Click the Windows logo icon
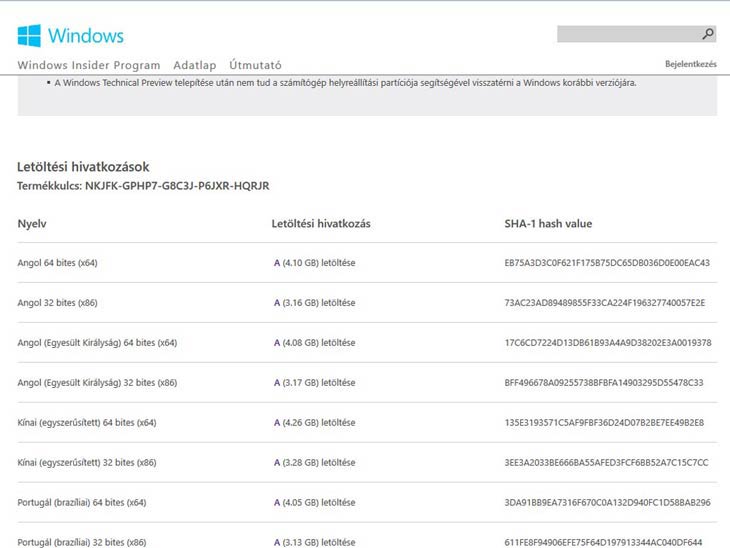 (x=29, y=36)
